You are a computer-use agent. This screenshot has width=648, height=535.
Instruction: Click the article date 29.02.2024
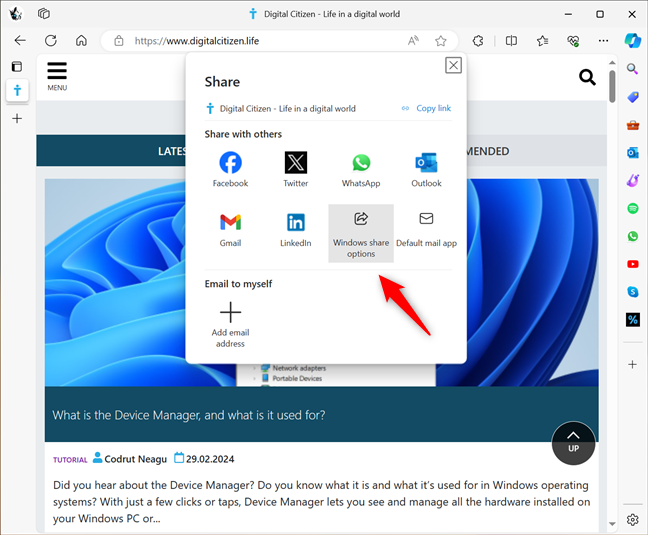pos(210,459)
